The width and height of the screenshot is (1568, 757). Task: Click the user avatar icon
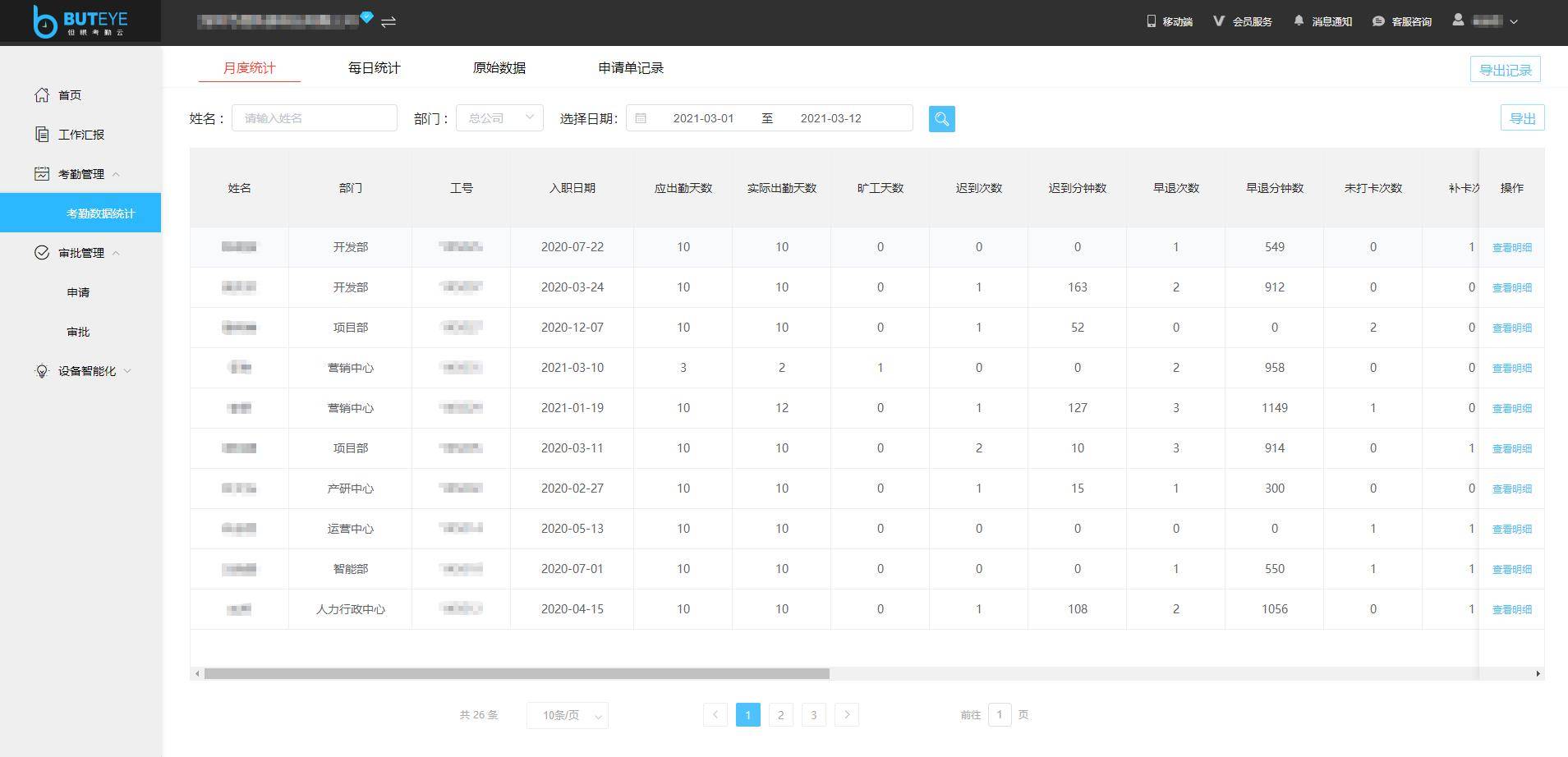pos(1458,20)
